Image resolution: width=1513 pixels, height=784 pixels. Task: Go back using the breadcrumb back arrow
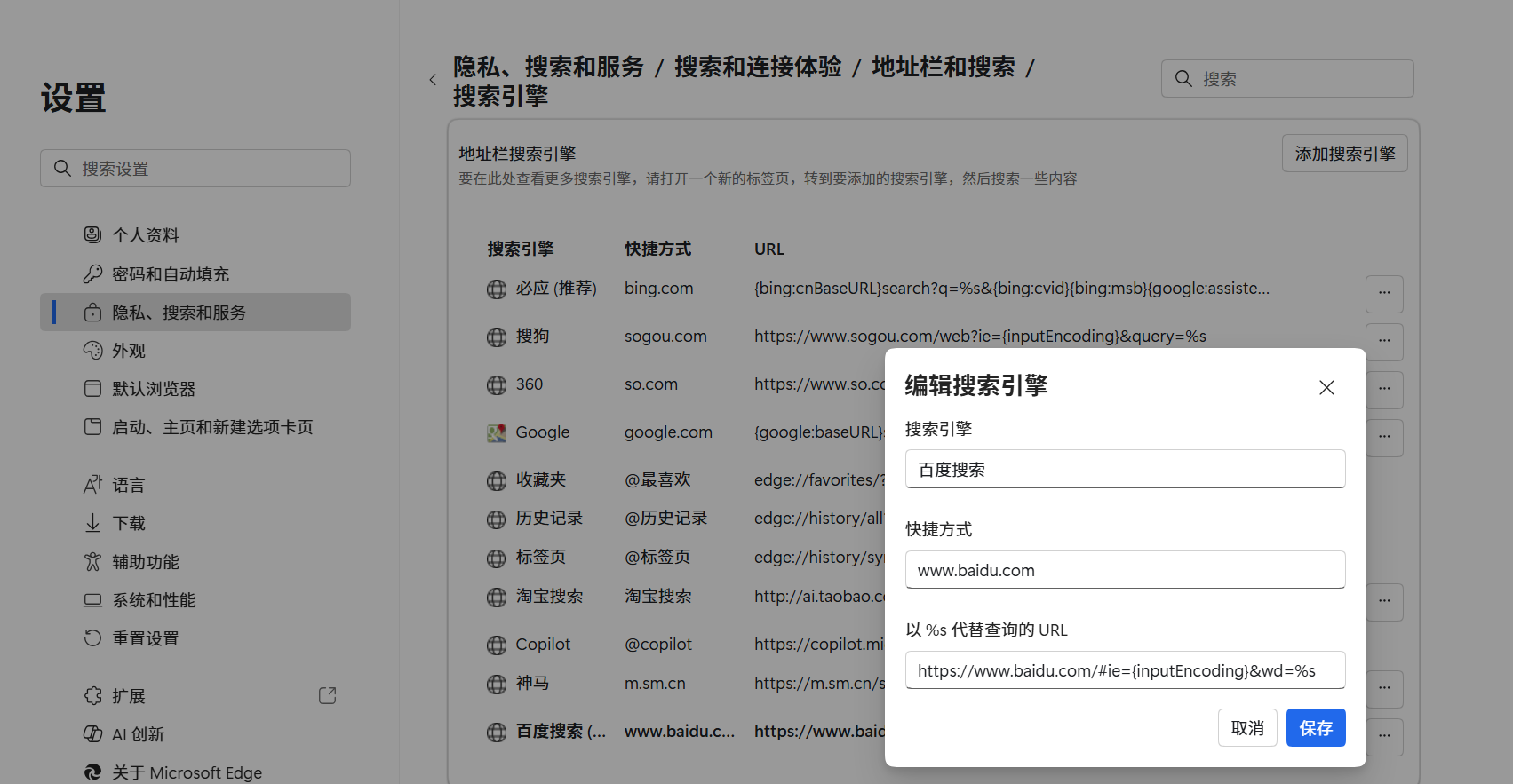[433, 80]
